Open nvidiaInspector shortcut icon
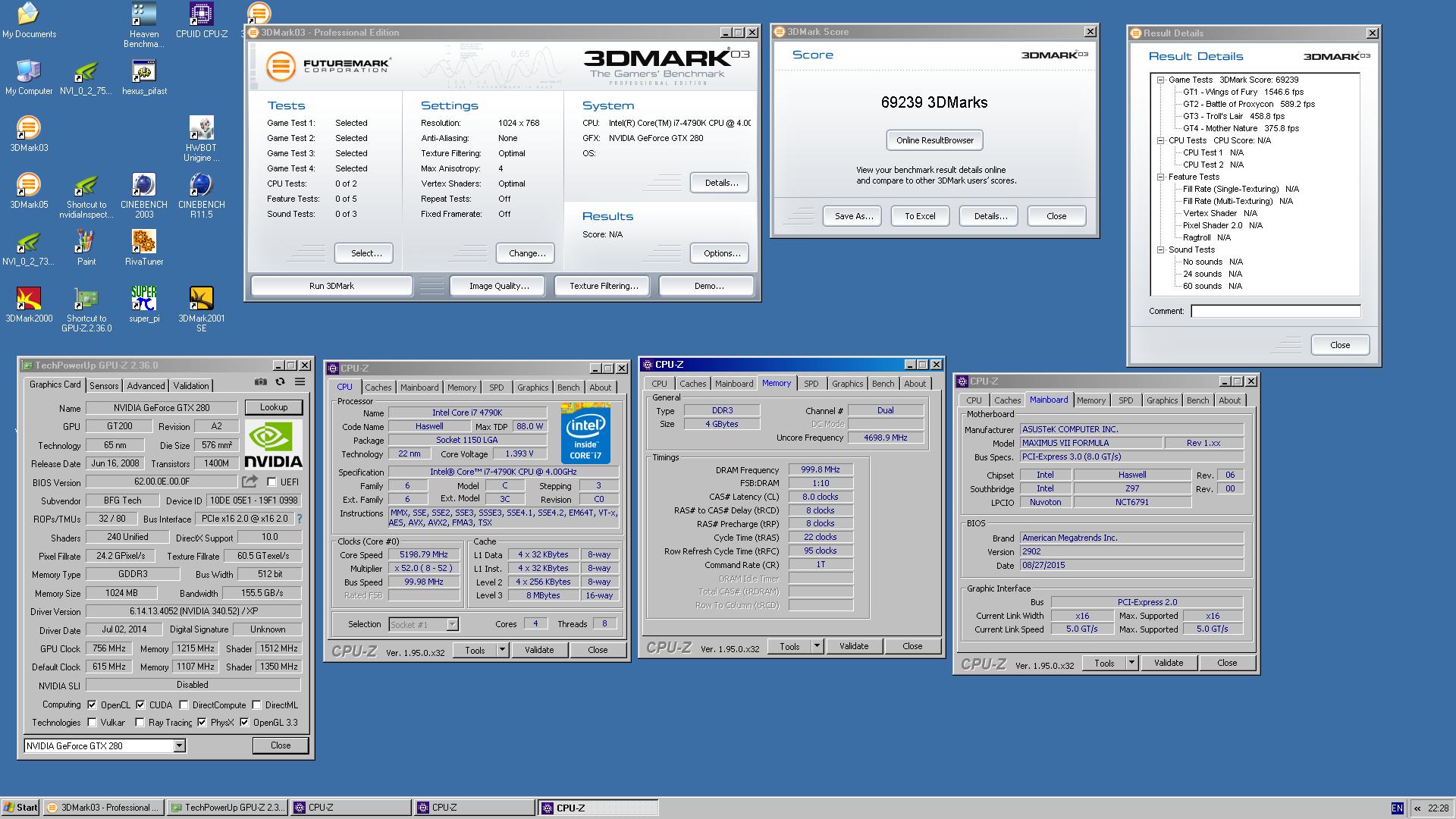 tap(86, 196)
